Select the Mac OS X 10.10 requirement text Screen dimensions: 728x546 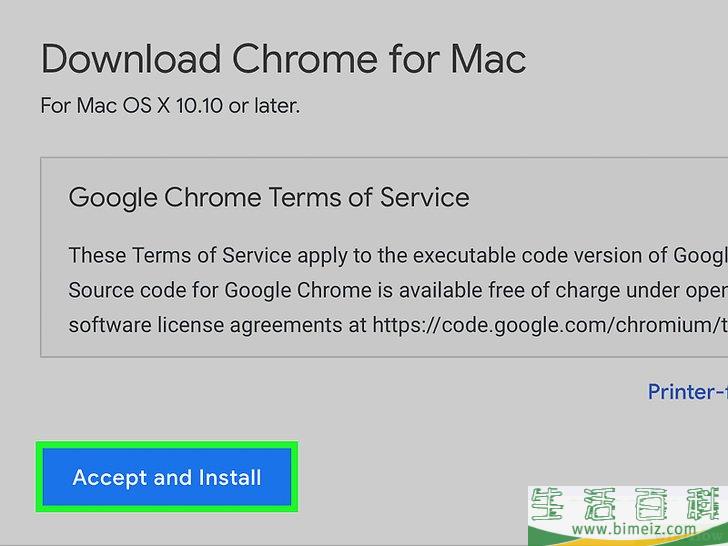tap(170, 106)
